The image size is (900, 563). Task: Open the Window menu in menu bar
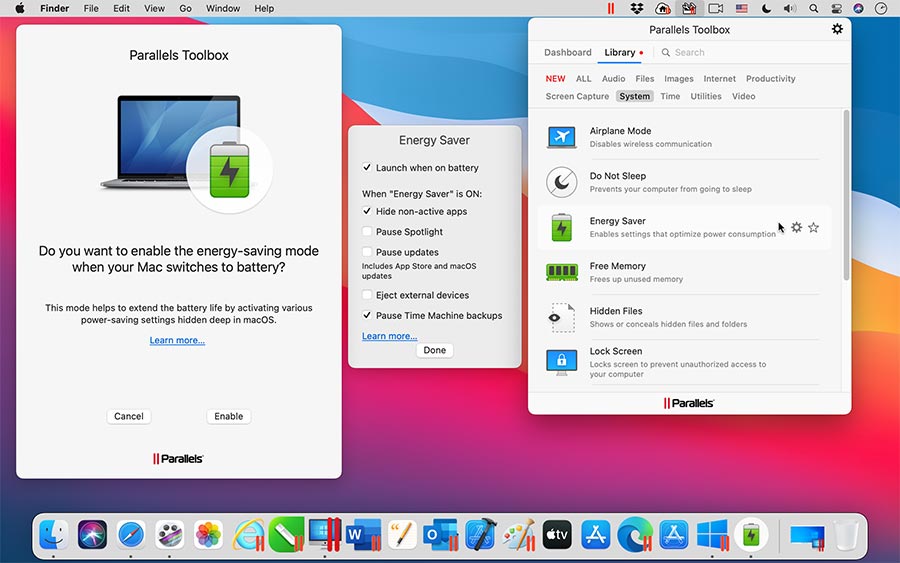[222, 8]
